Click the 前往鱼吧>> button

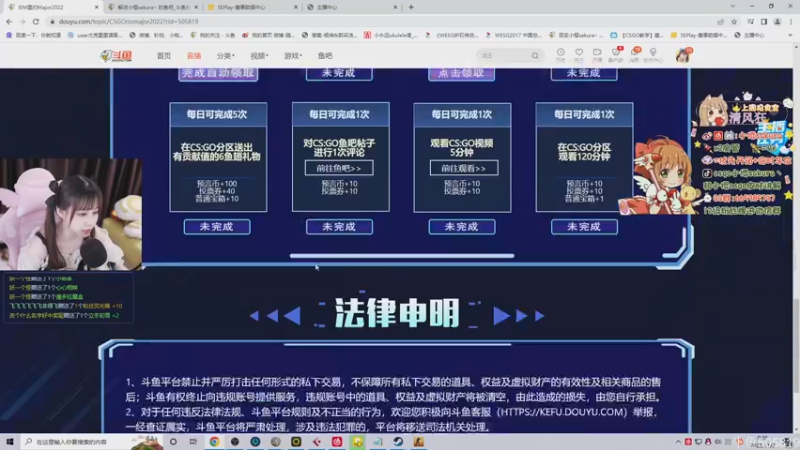339,168
